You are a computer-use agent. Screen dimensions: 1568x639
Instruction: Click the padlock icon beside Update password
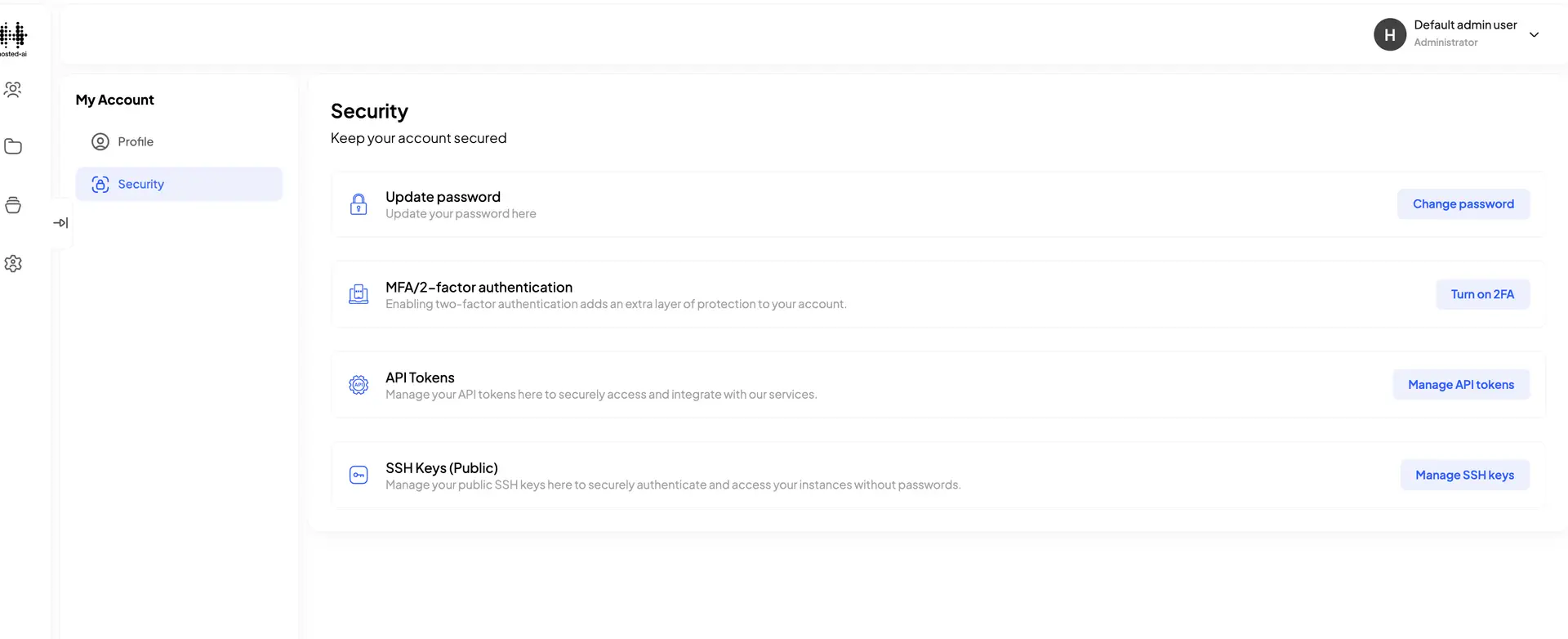pos(359,204)
